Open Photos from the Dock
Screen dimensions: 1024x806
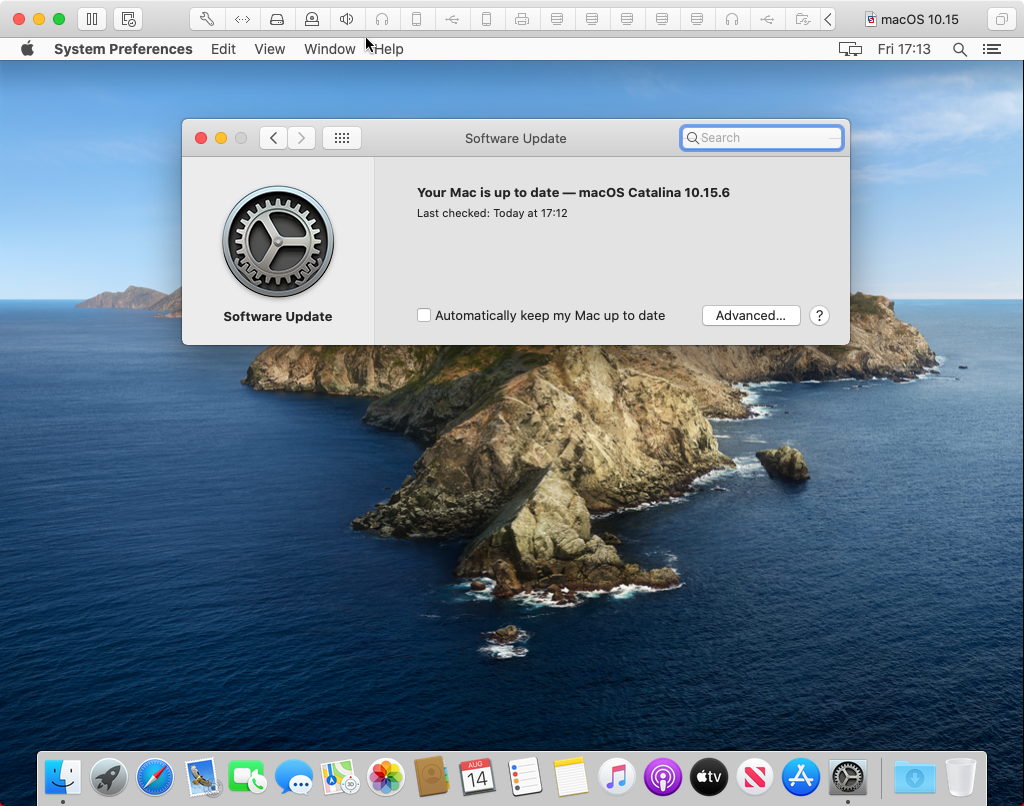(x=385, y=777)
